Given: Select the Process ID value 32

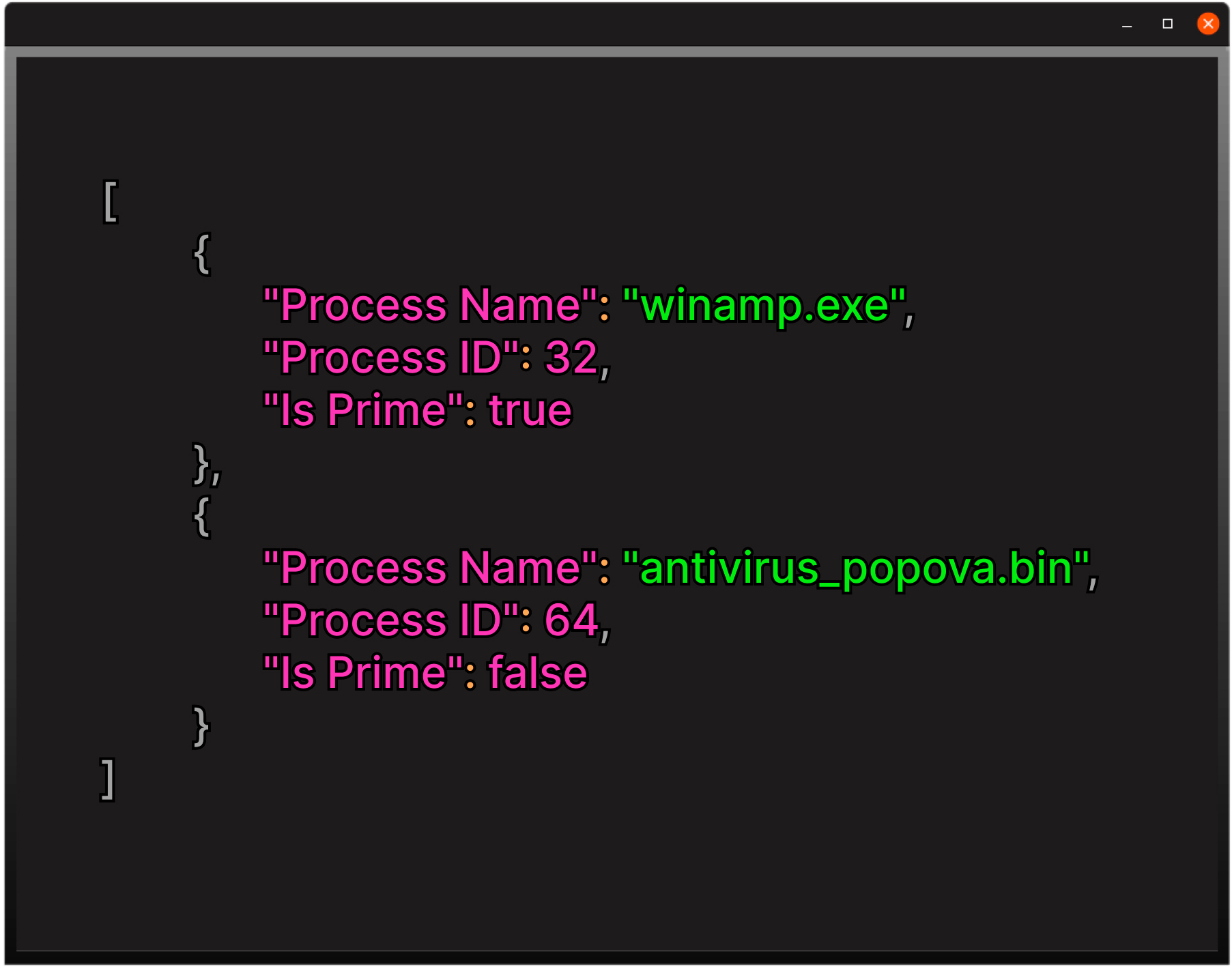Looking at the screenshot, I should point(571,358).
